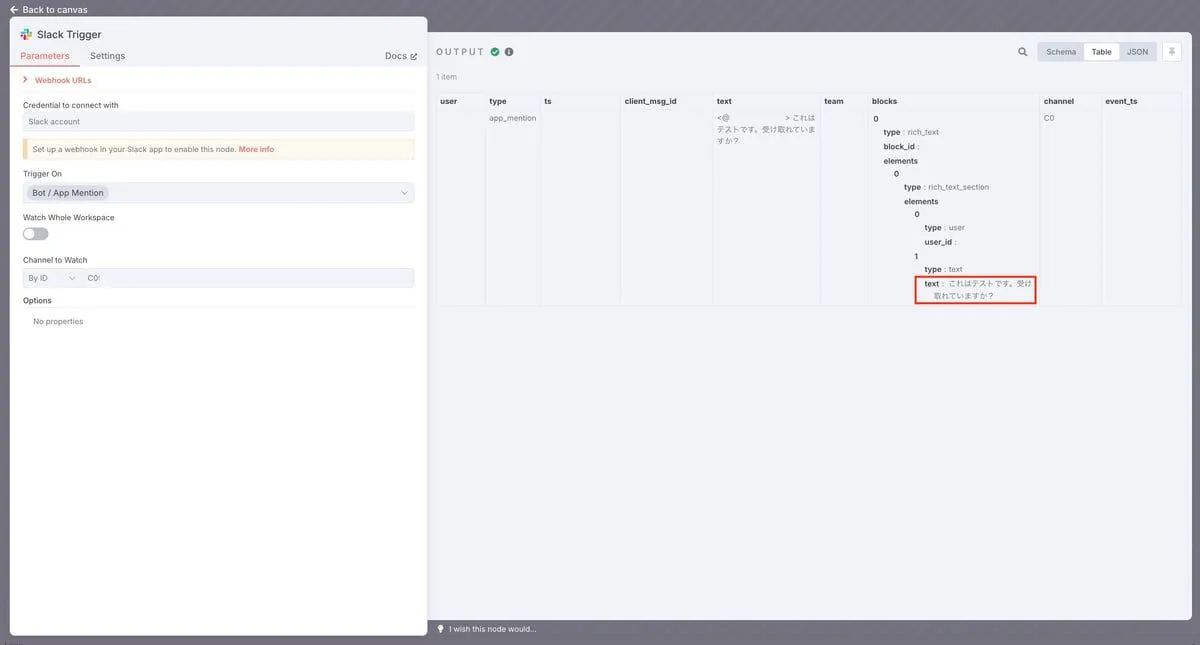The image size is (1200, 645).
Task: Click the green success checkmark icon
Action: [495, 52]
